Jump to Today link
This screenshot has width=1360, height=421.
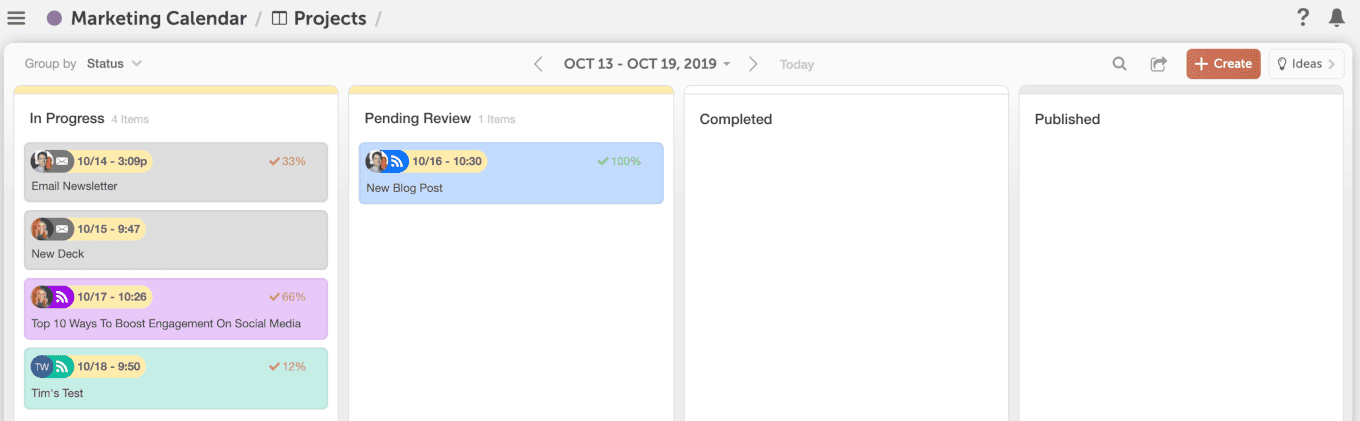(x=797, y=65)
